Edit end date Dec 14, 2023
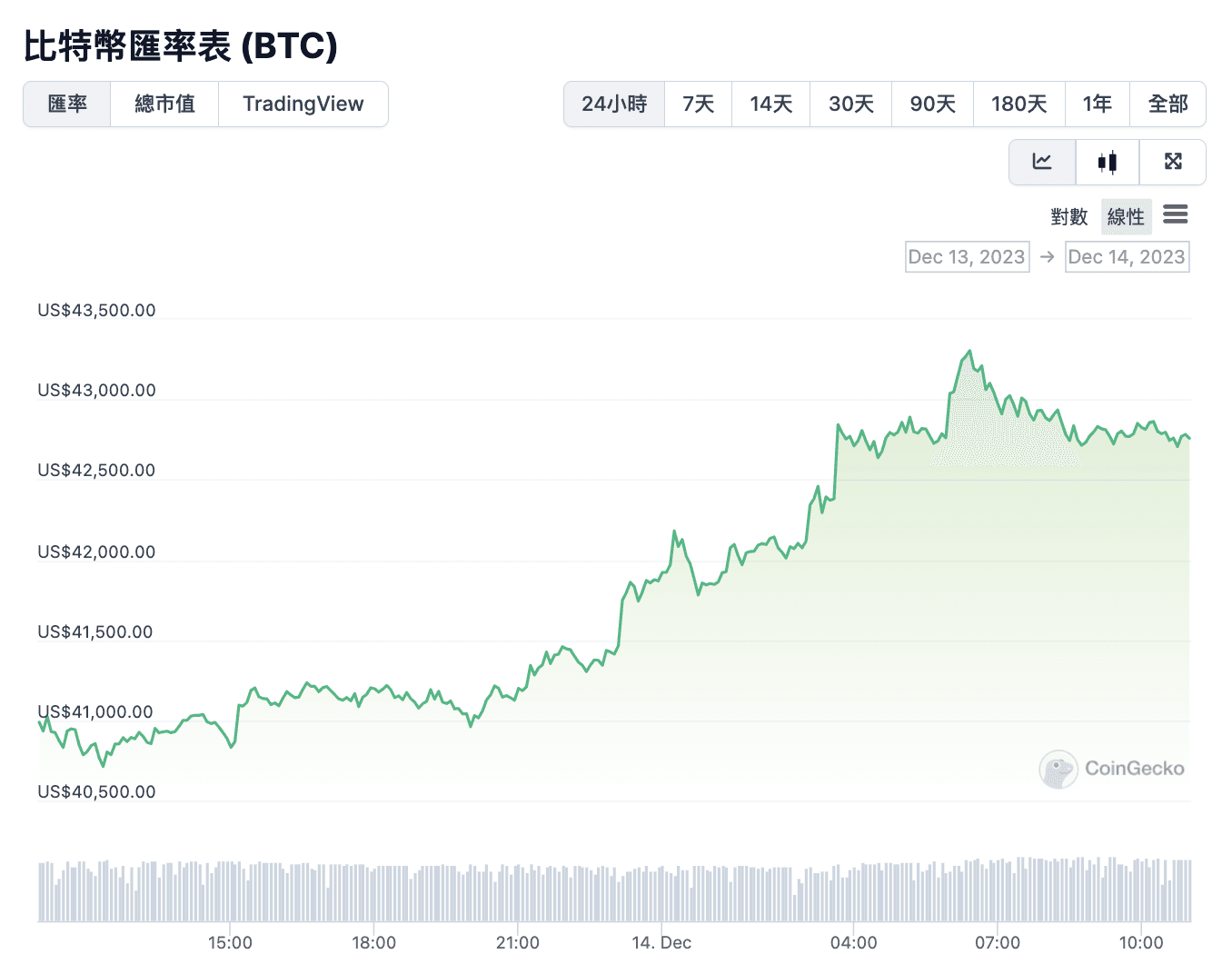 [1127, 257]
